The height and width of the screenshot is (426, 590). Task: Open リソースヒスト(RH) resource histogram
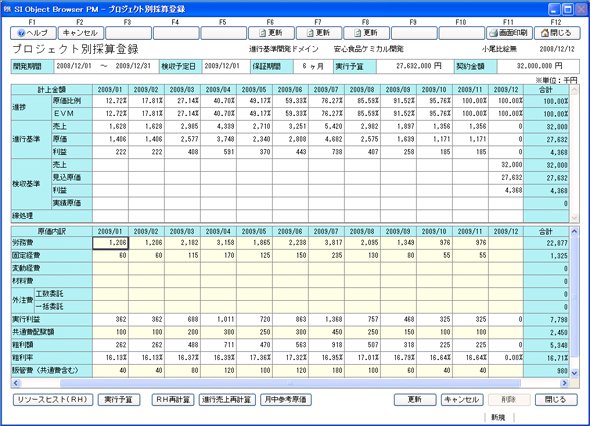[x=53, y=400]
